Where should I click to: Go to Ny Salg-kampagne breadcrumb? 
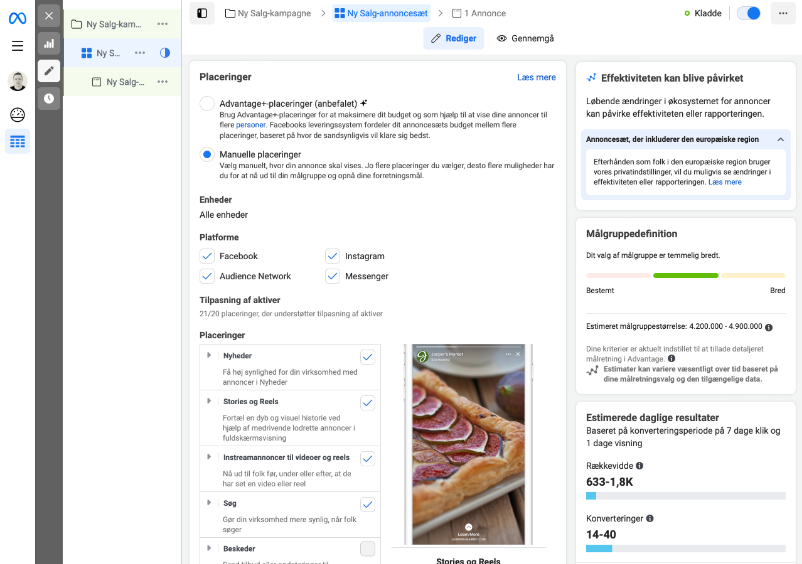tap(268, 13)
